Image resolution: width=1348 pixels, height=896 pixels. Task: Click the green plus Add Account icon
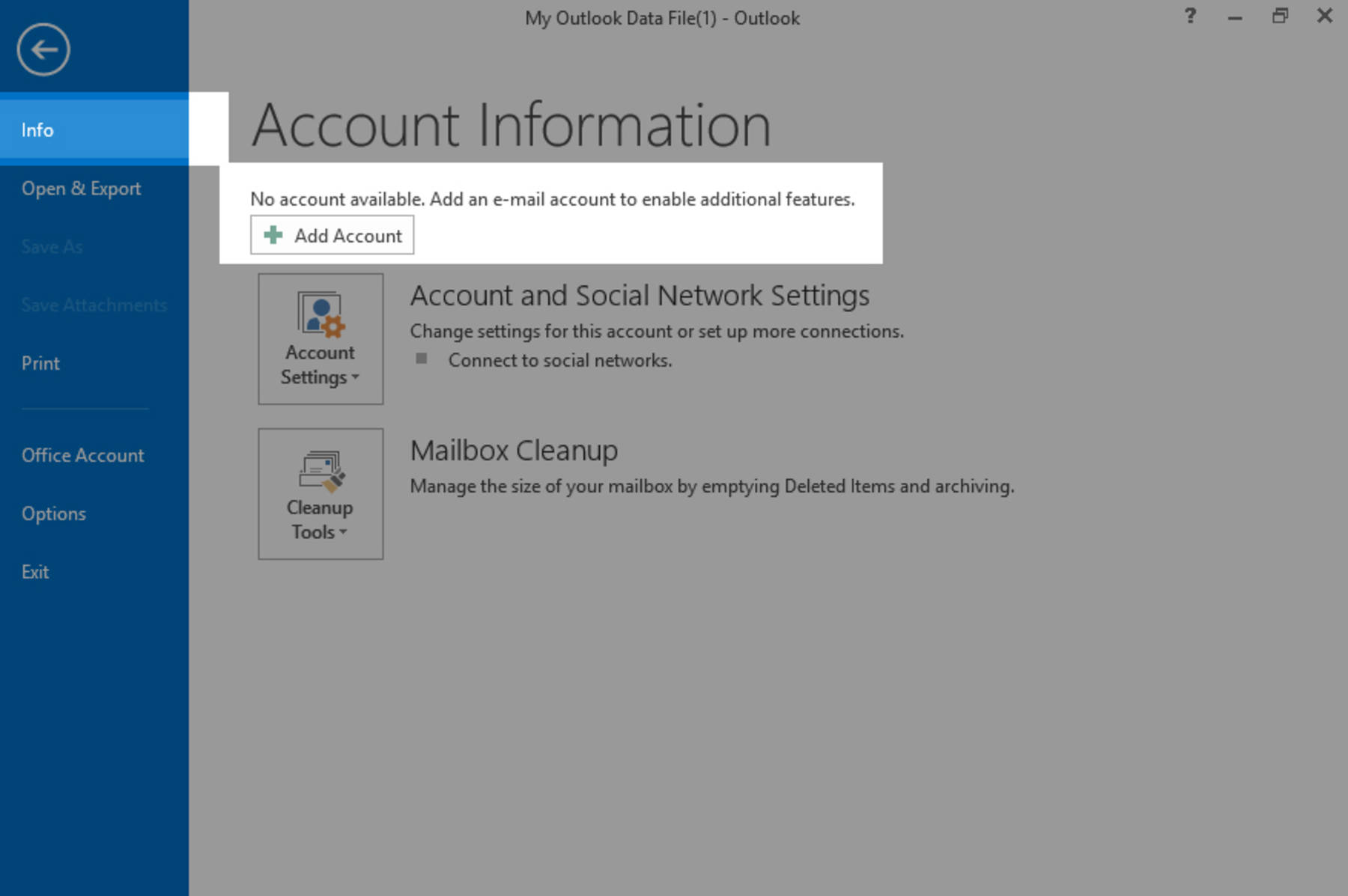(273, 235)
